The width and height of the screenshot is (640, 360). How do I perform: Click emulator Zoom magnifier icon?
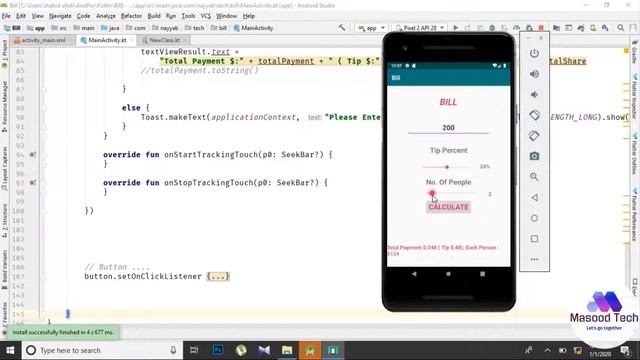pyautogui.click(x=534, y=177)
